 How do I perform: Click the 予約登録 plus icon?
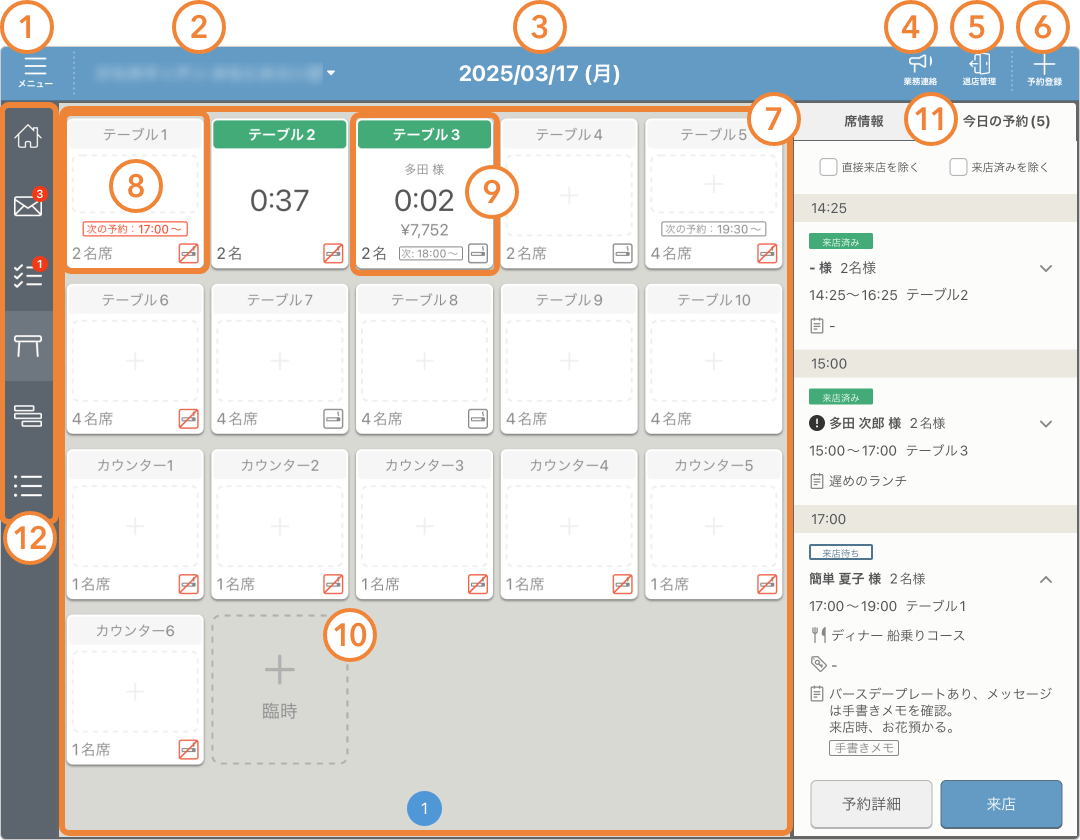tap(1043, 70)
